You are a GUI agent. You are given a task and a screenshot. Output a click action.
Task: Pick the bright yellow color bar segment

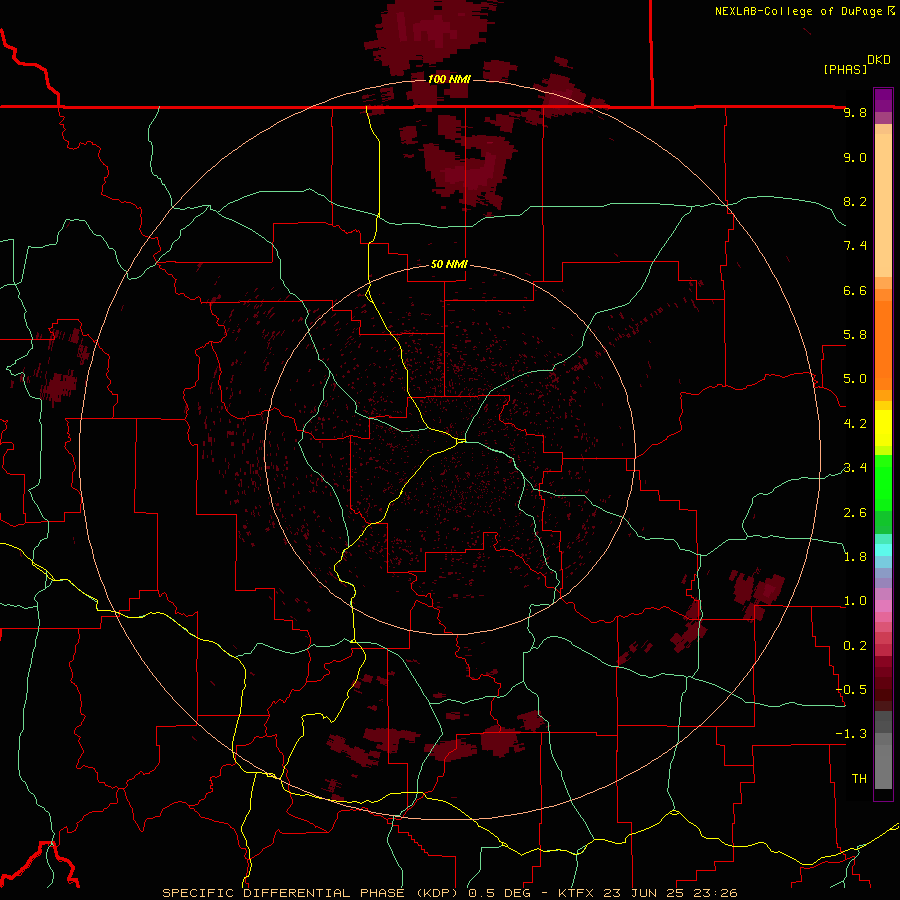pos(883,428)
